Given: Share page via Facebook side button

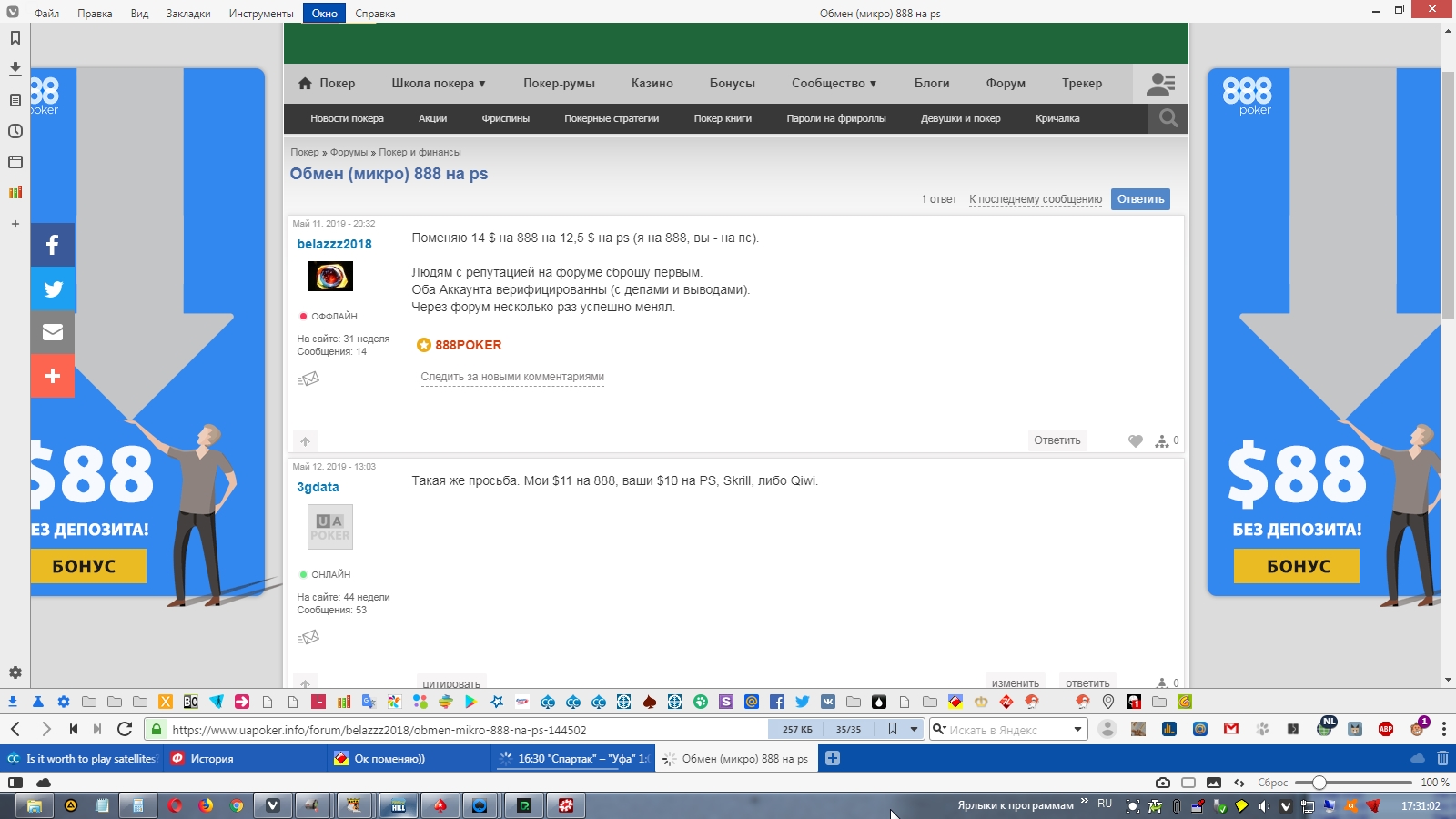Looking at the screenshot, I should (53, 245).
